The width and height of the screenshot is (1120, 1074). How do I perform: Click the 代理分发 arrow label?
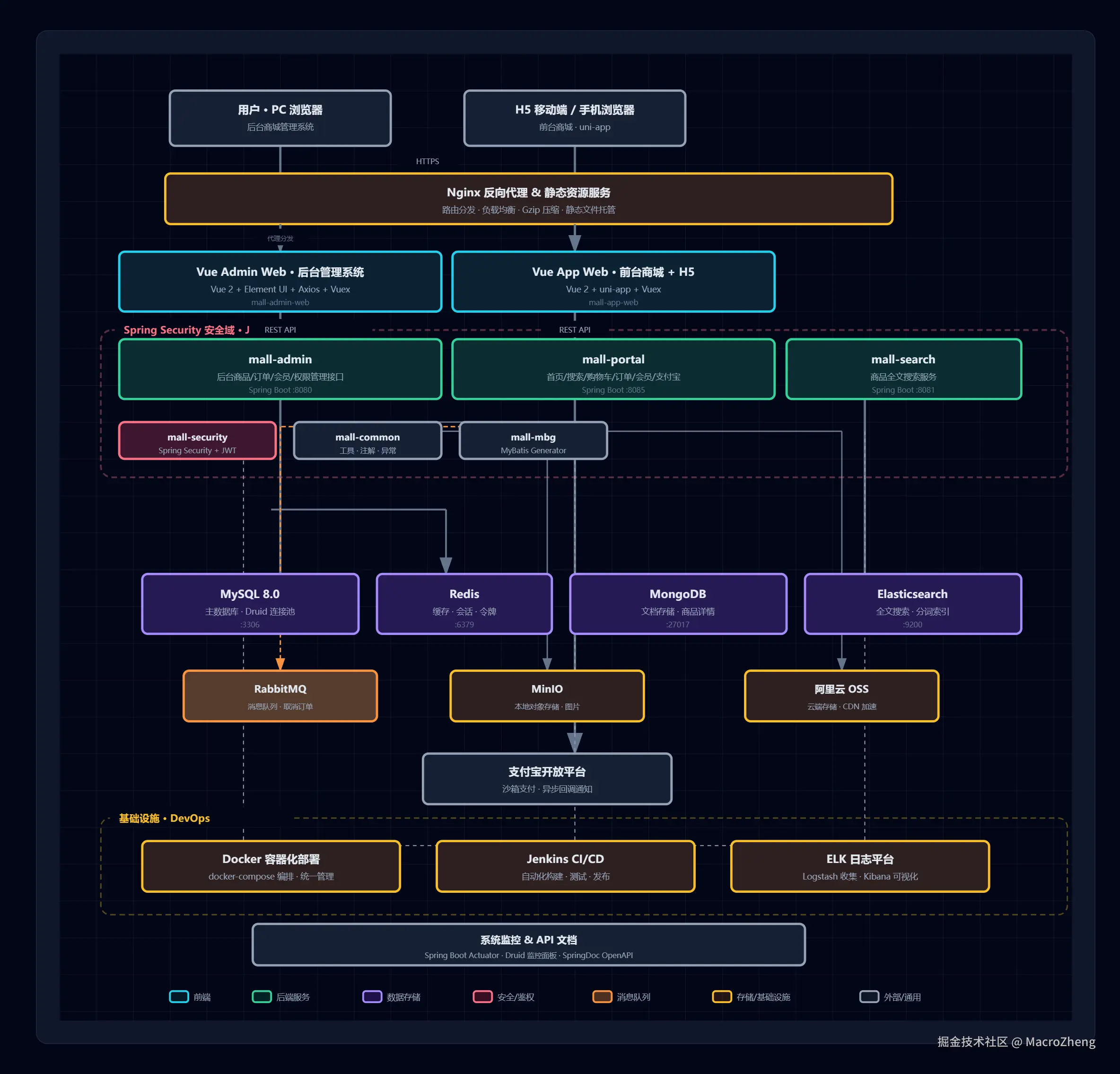pos(280,238)
